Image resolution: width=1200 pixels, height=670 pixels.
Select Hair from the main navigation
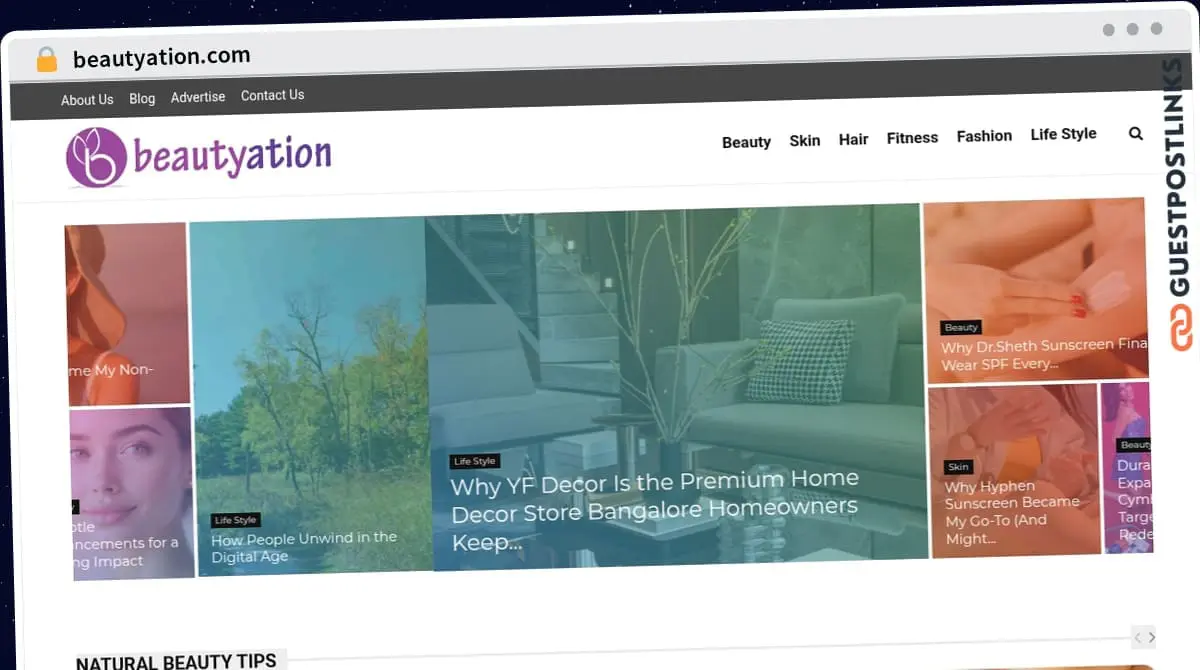click(853, 139)
